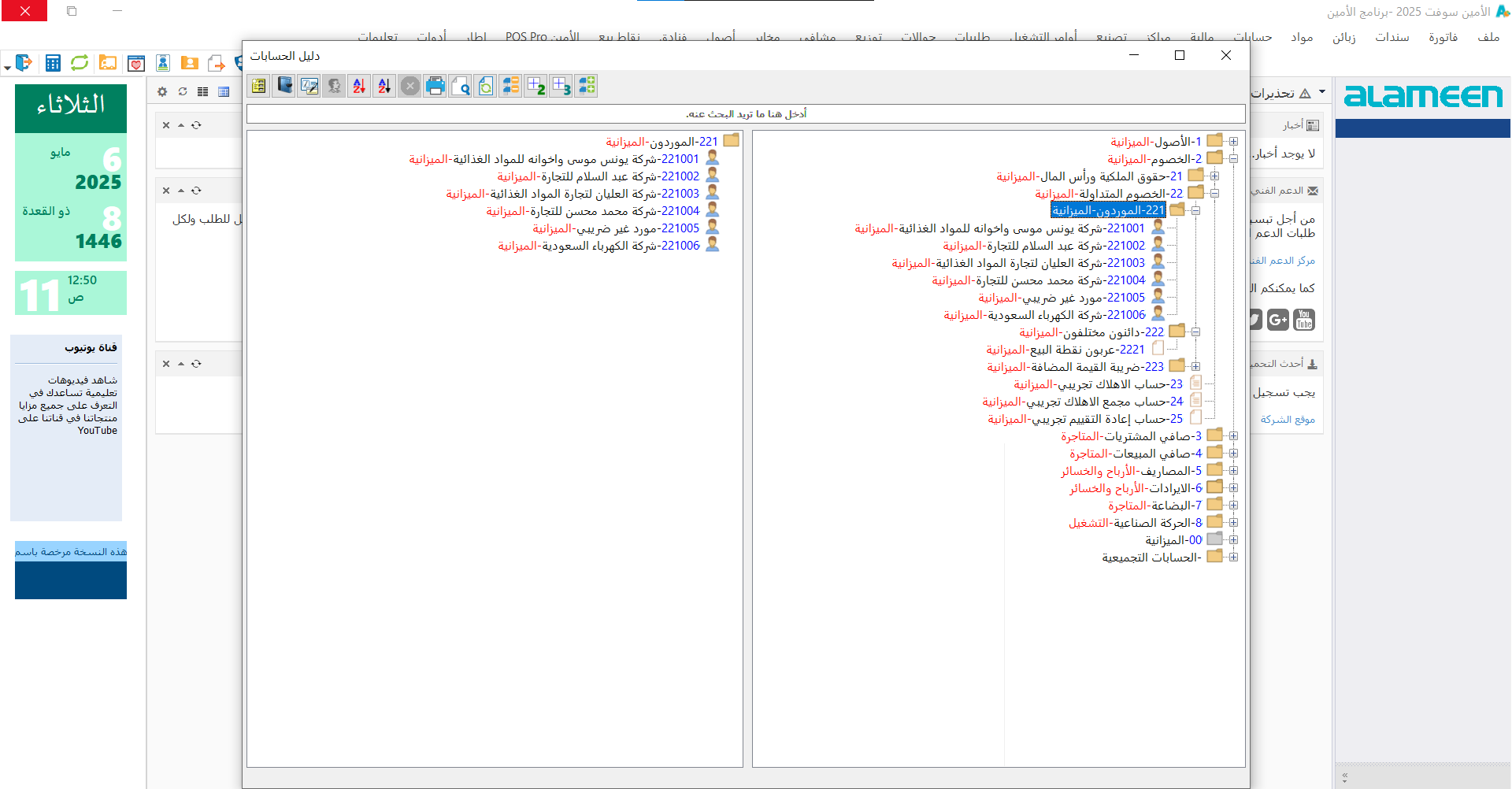The width and height of the screenshot is (1512, 789).
Task: Click the account search input field
Action: 745,114
